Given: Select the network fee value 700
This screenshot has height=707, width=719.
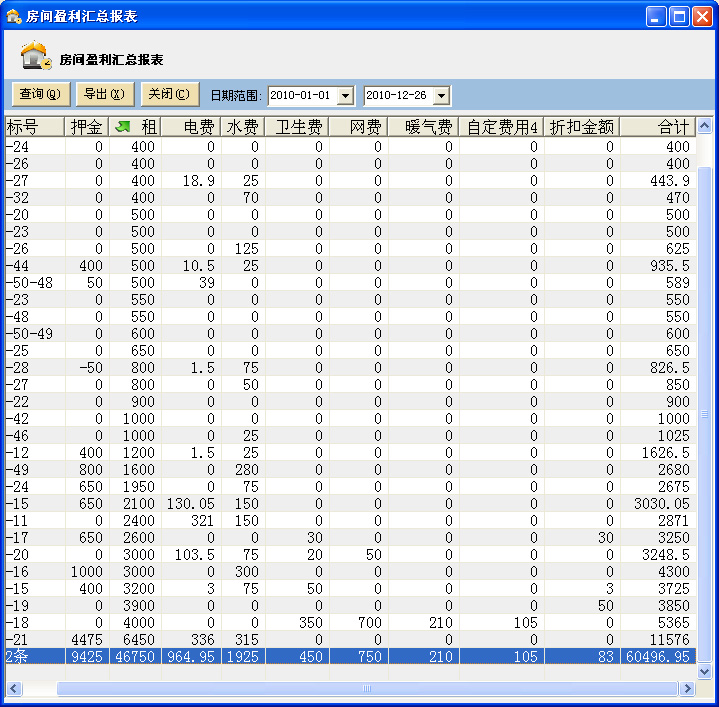Looking at the screenshot, I should tap(359, 623).
